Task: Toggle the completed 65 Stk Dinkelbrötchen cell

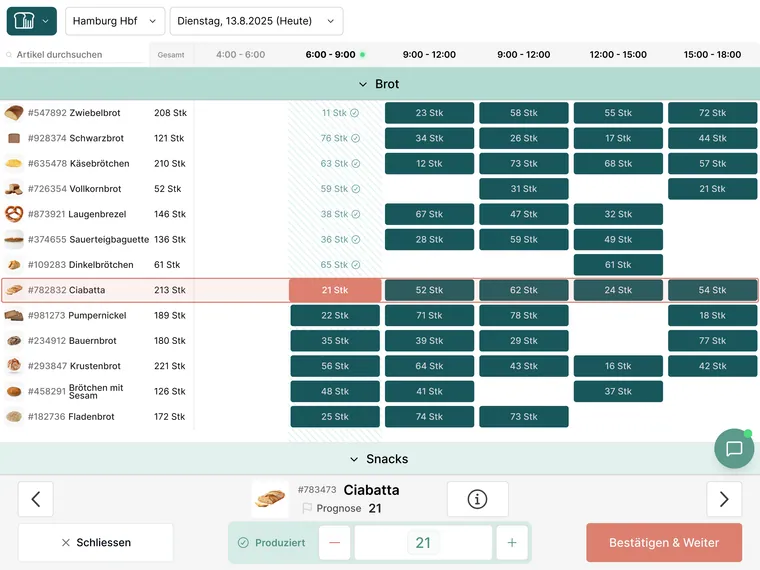Action: (x=340, y=265)
